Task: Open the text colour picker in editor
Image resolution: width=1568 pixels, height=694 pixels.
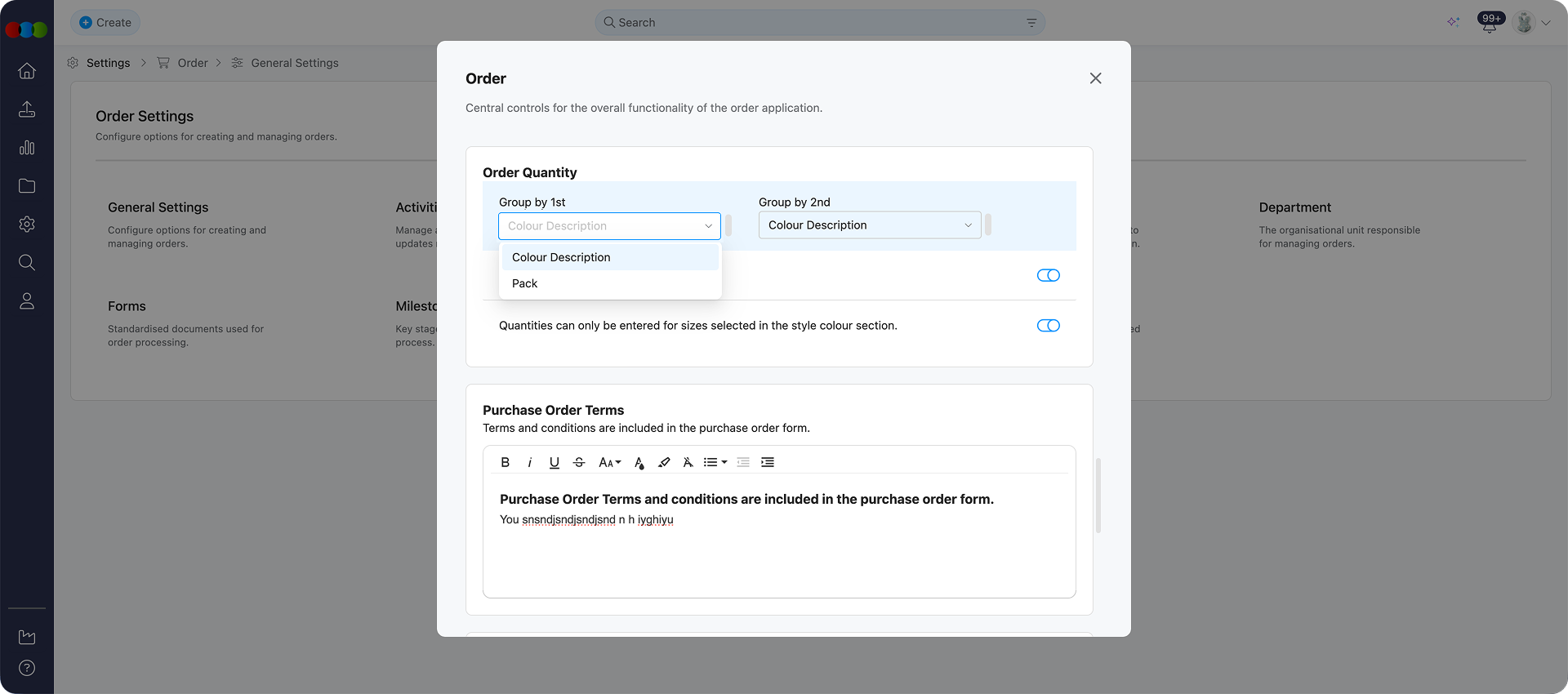Action: pyautogui.click(x=639, y=462)
